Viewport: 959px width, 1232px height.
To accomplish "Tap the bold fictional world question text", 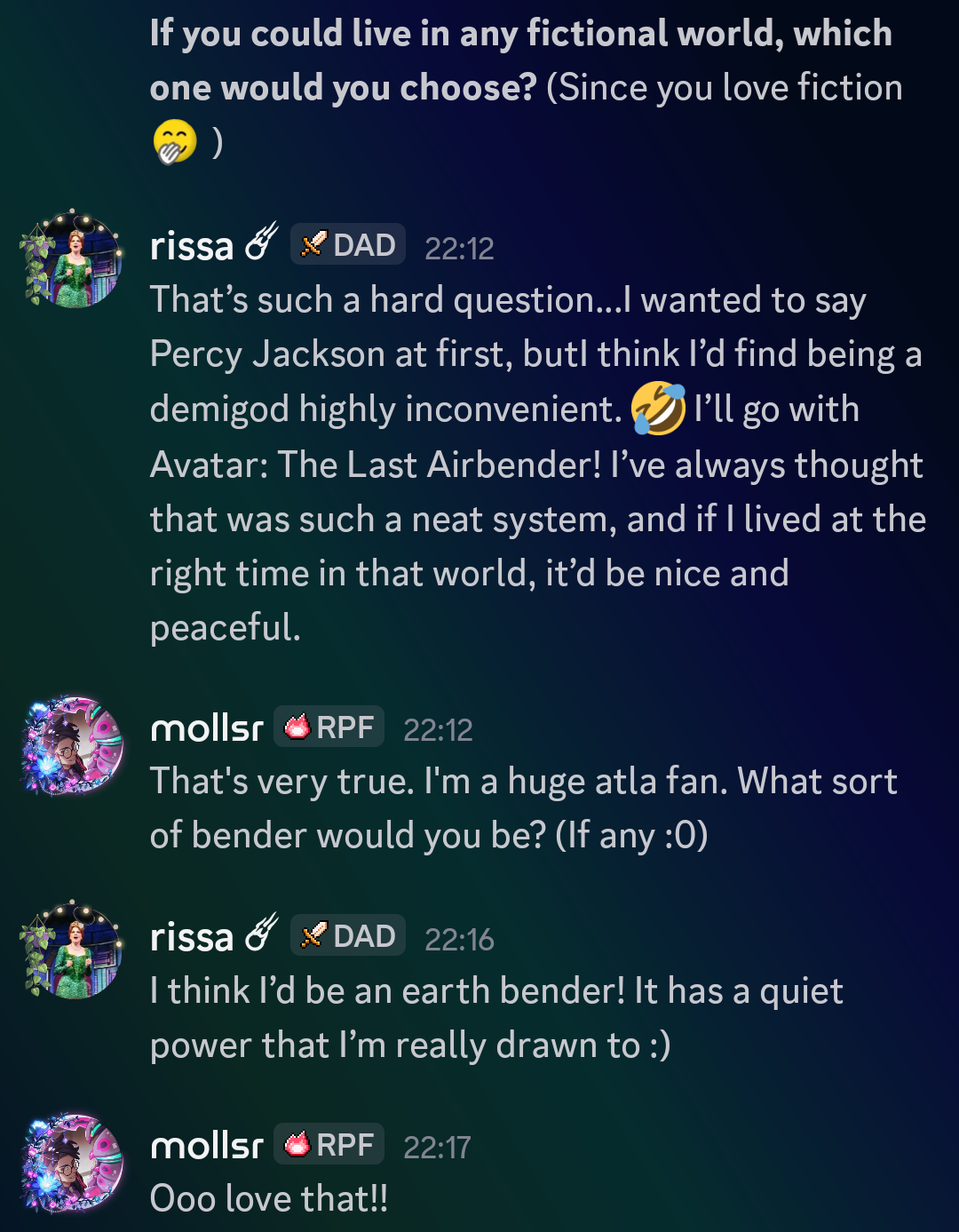I will coord(520,60).
